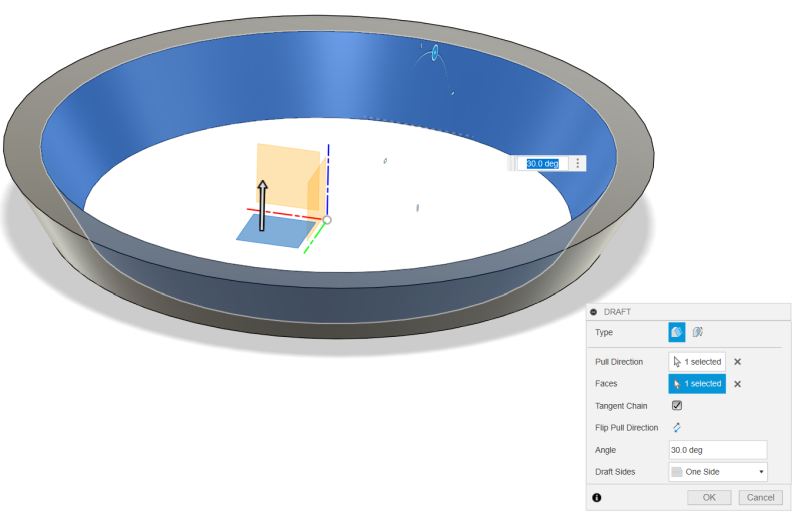Click the angle rotation manipulator handle
This screenshot has height=514, width=800.
435,53
